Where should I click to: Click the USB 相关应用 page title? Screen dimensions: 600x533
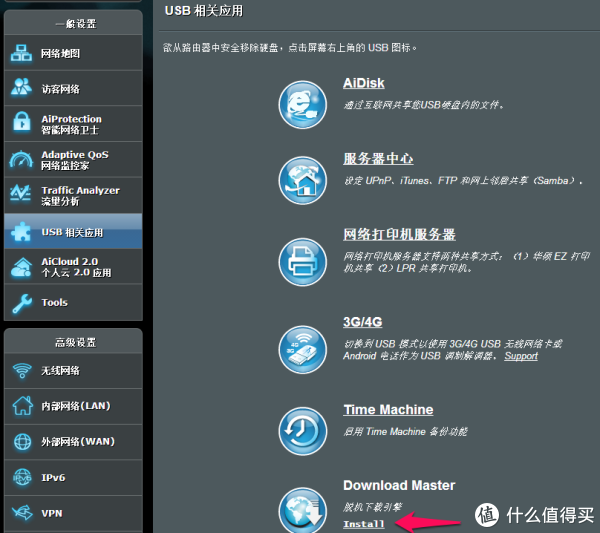[x=204, y=11]
